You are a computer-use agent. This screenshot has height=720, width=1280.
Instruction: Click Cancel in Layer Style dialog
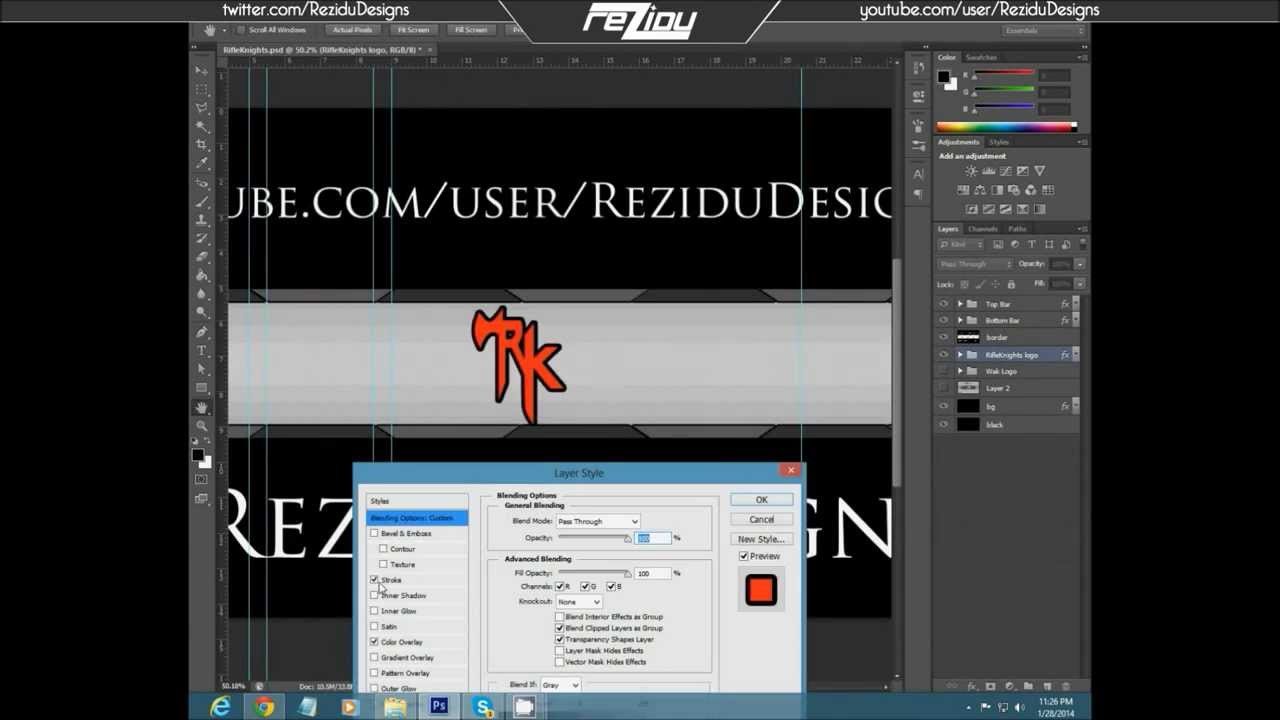point(761,520)
